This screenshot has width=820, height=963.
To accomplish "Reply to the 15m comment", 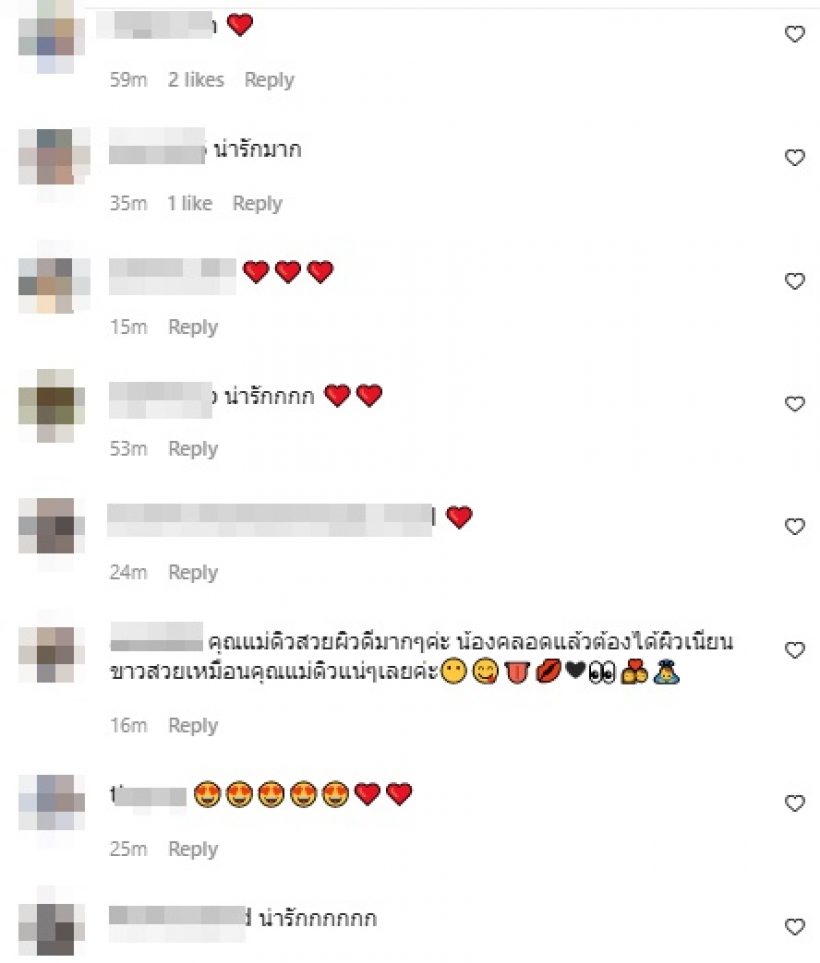I will coord(193,327).
